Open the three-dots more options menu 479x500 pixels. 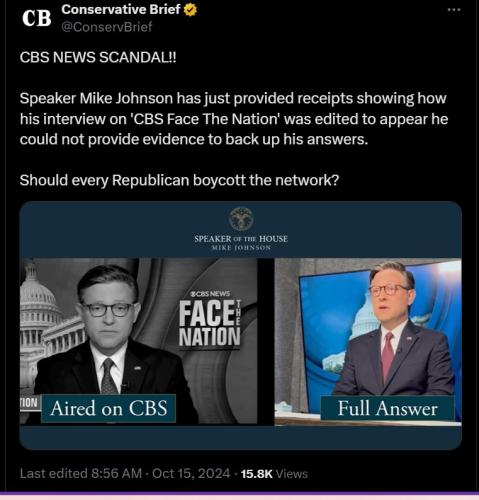454,10
